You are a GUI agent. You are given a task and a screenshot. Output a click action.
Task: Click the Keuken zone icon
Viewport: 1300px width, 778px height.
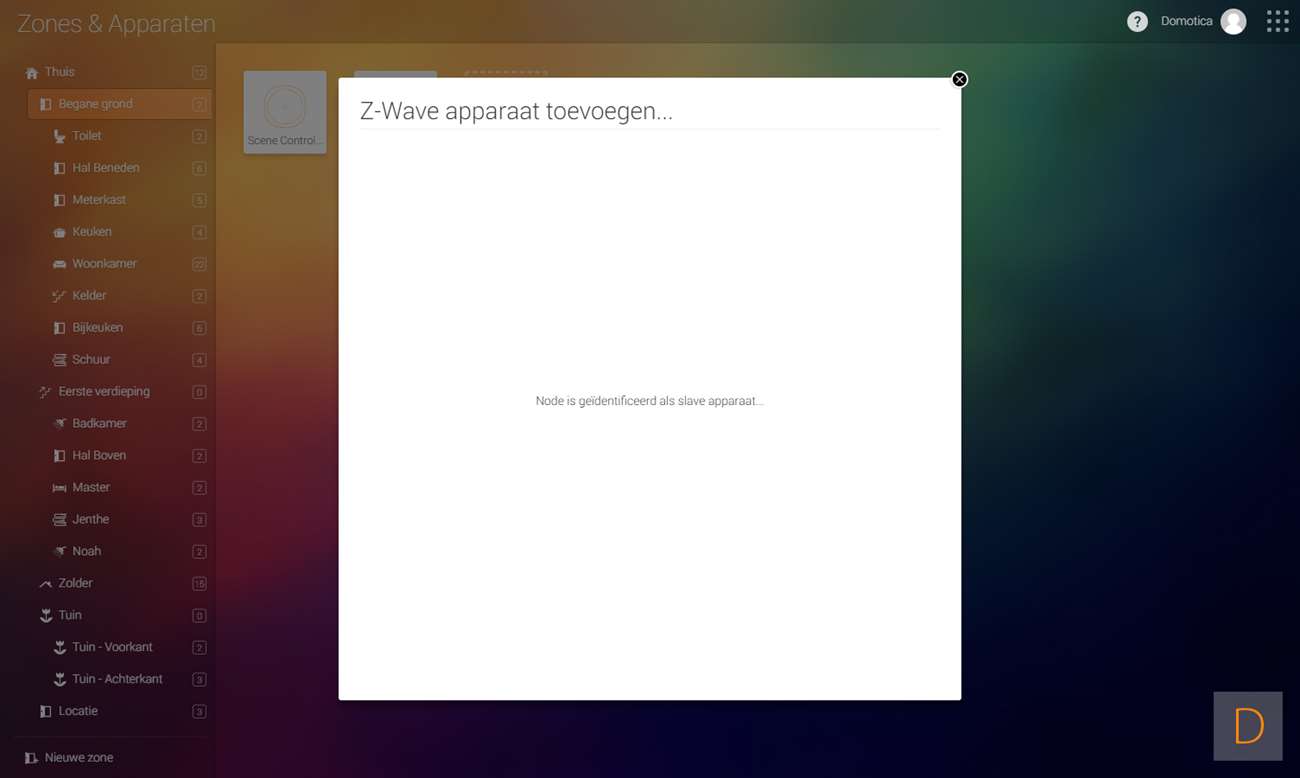pyautogui.click(x=59, y=232)
